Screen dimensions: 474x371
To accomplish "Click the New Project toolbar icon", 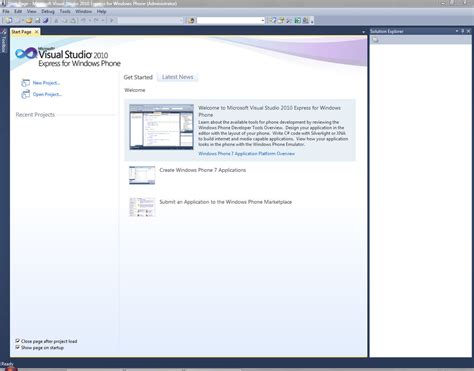I will pos(9,21).
